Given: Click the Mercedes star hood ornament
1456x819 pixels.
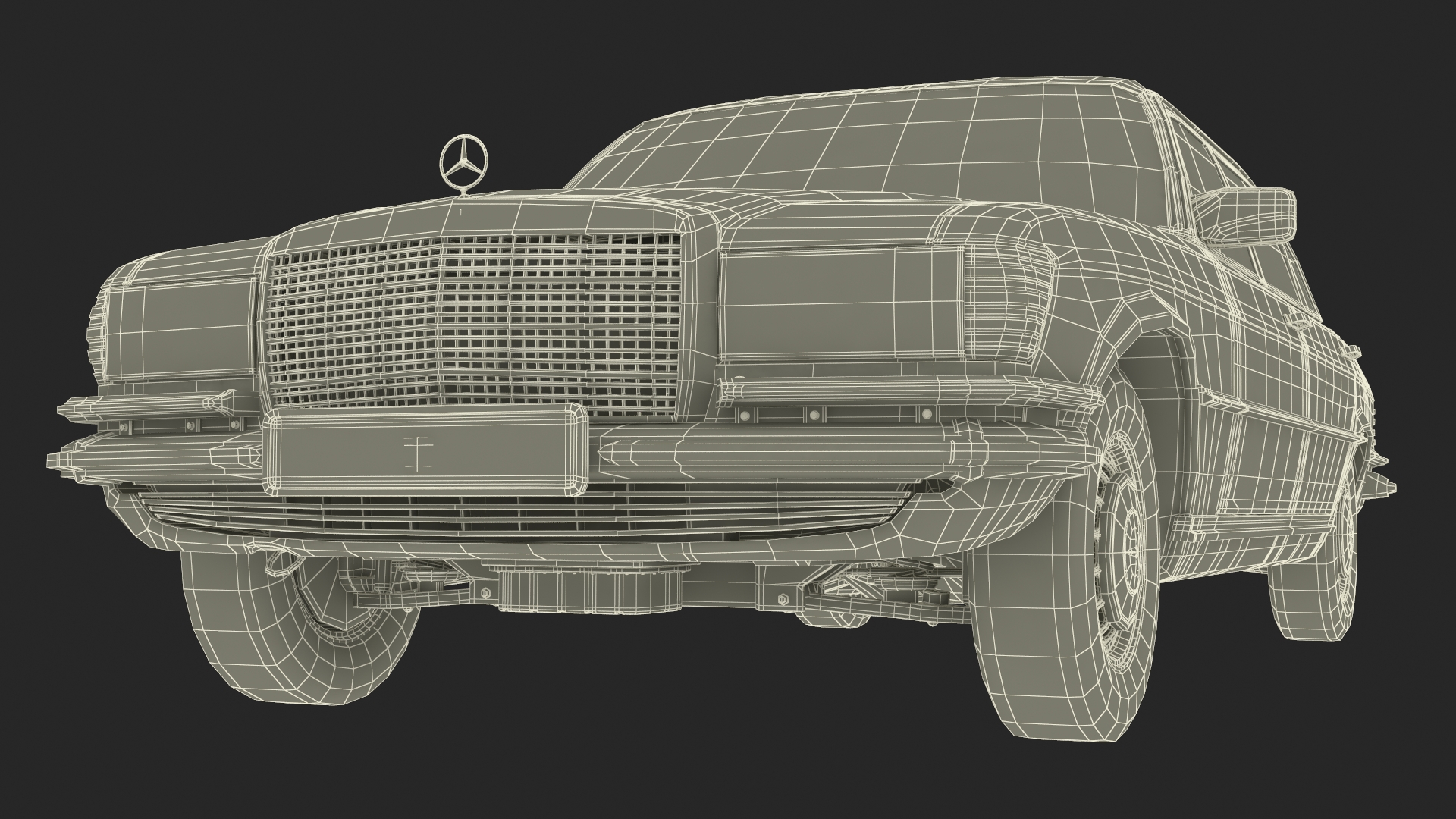Looking at the screenshot, I should pyautogui.click(x=463, y=161).
